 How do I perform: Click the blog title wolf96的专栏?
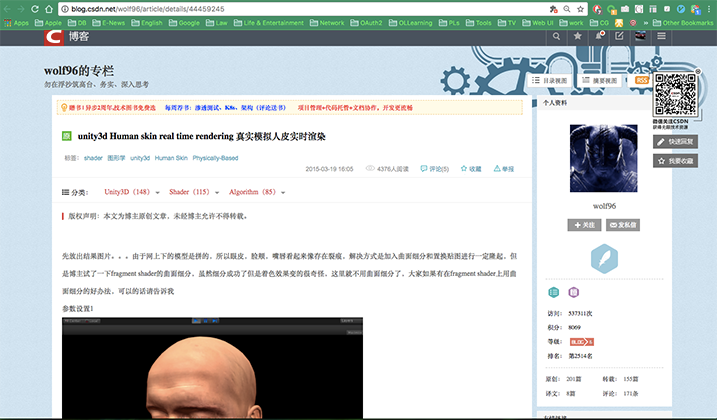[79, 71]
